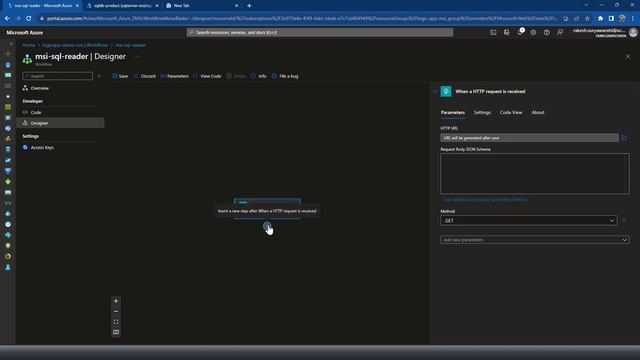Screen dimensions: 640x360
Task: Open the Directories filter icon in the header
Action: pos(507,32)
